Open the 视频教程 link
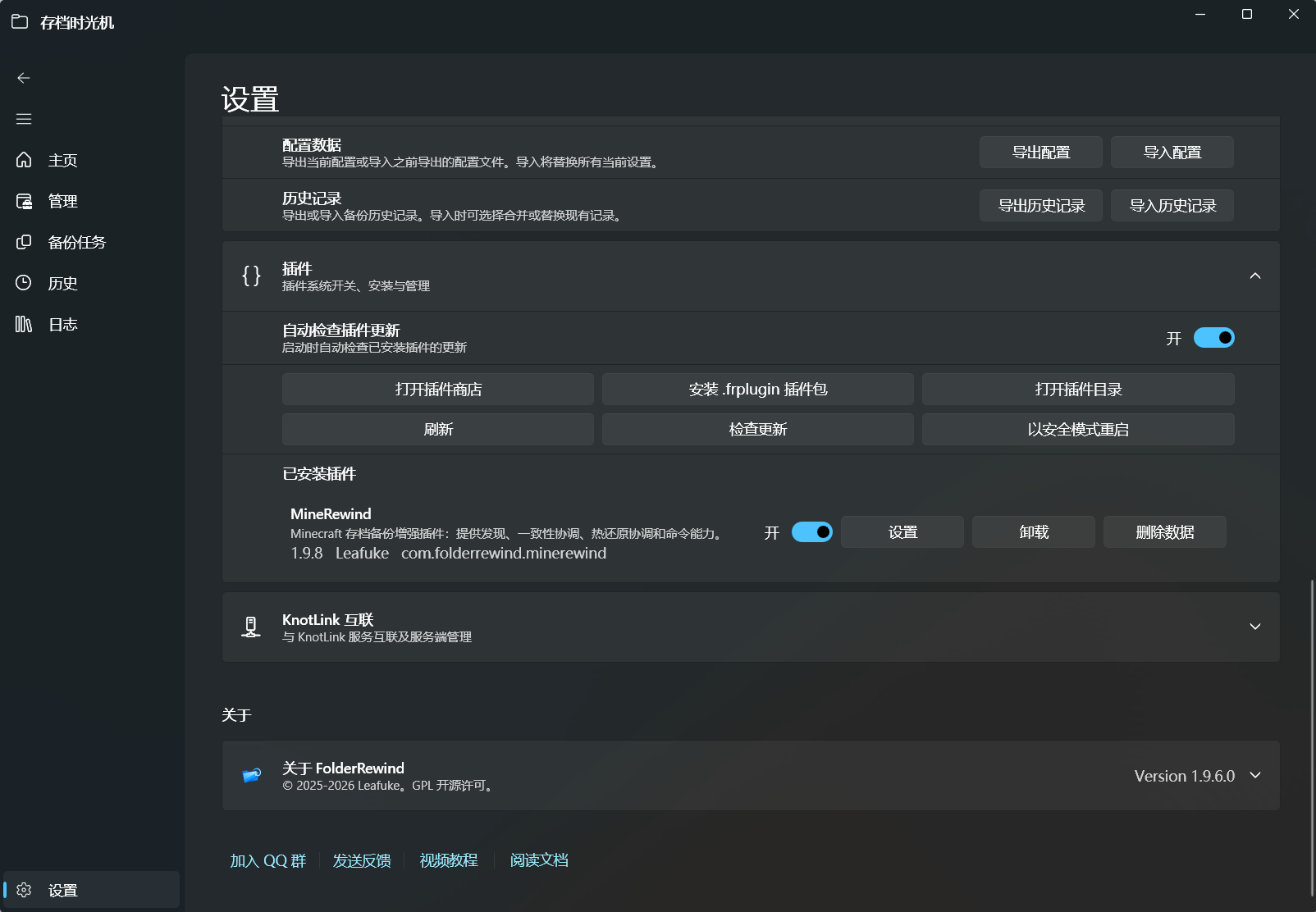The width and height of the screenshot is (1316, 912). pyautogui.click(x=449, y=860)
